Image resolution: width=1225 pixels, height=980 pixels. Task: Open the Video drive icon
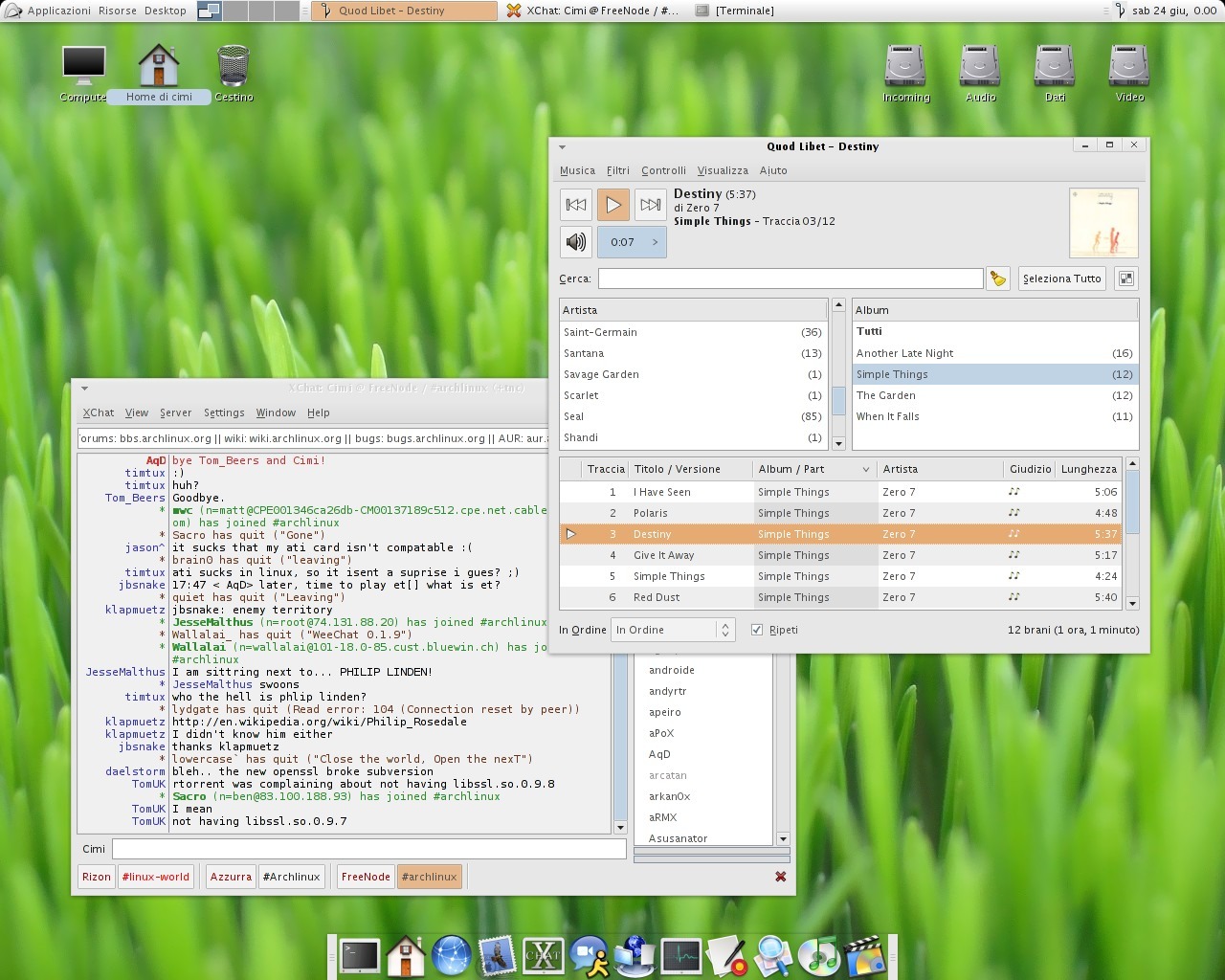tap(1129, 75)
